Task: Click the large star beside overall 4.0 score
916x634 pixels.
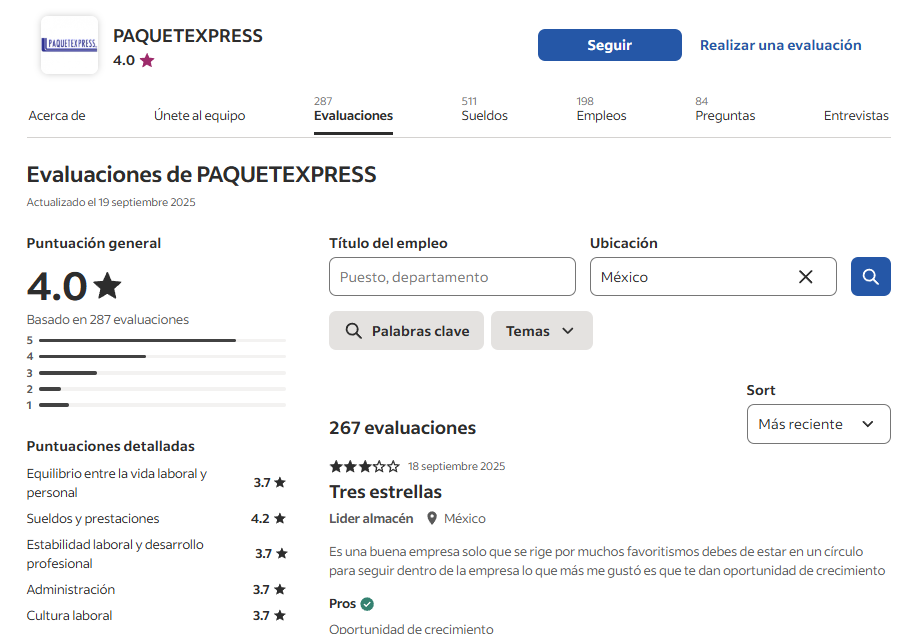Action: tap(107, 285)
